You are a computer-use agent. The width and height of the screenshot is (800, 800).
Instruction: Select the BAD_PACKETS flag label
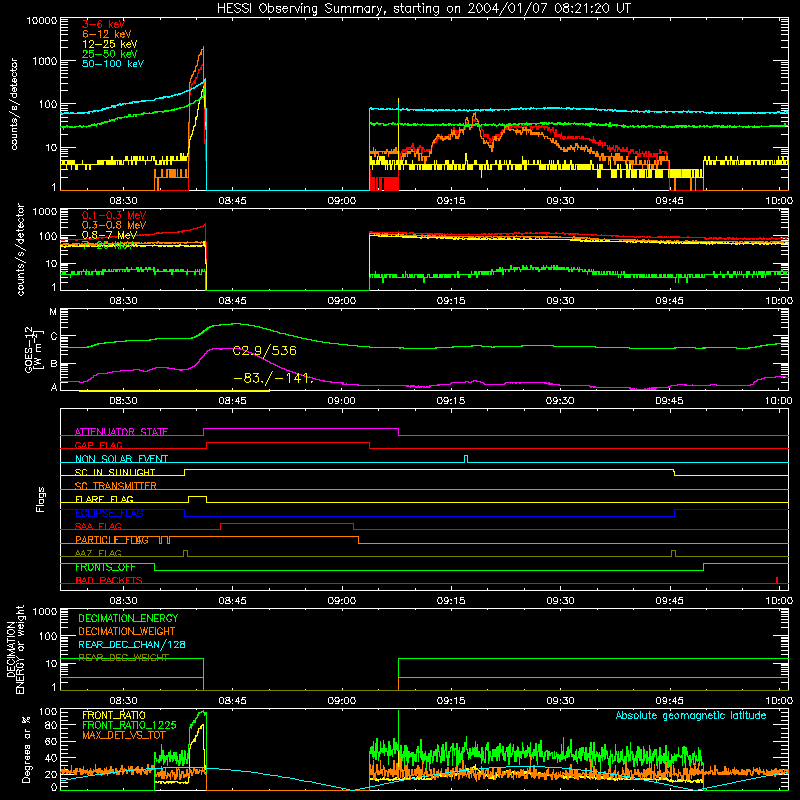pyautogui.click(x=109, y=581)
